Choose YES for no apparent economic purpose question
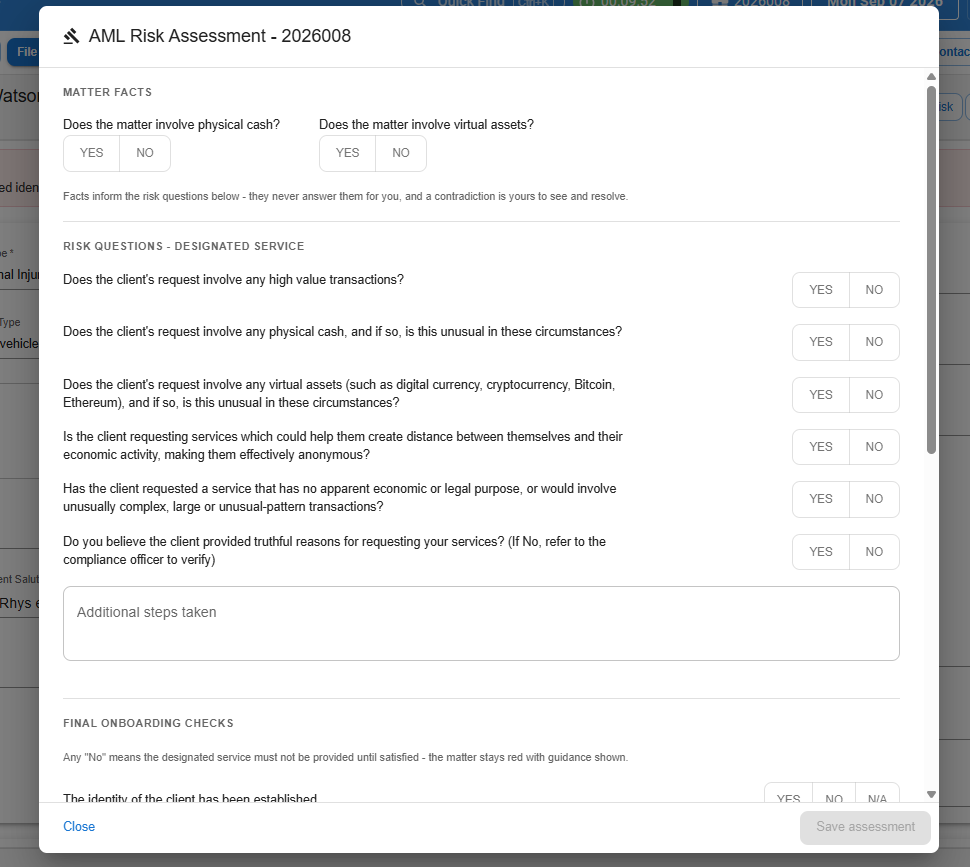 pos(821,499)
